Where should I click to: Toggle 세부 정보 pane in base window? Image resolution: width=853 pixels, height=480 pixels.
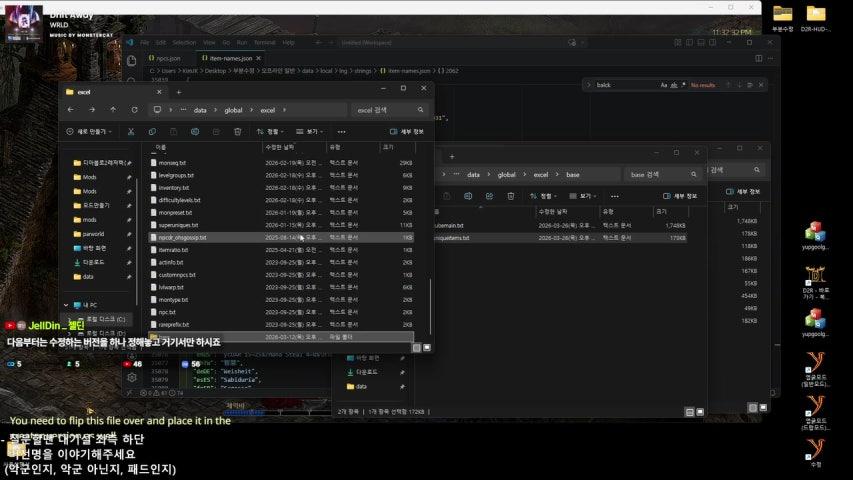(680, 196)
